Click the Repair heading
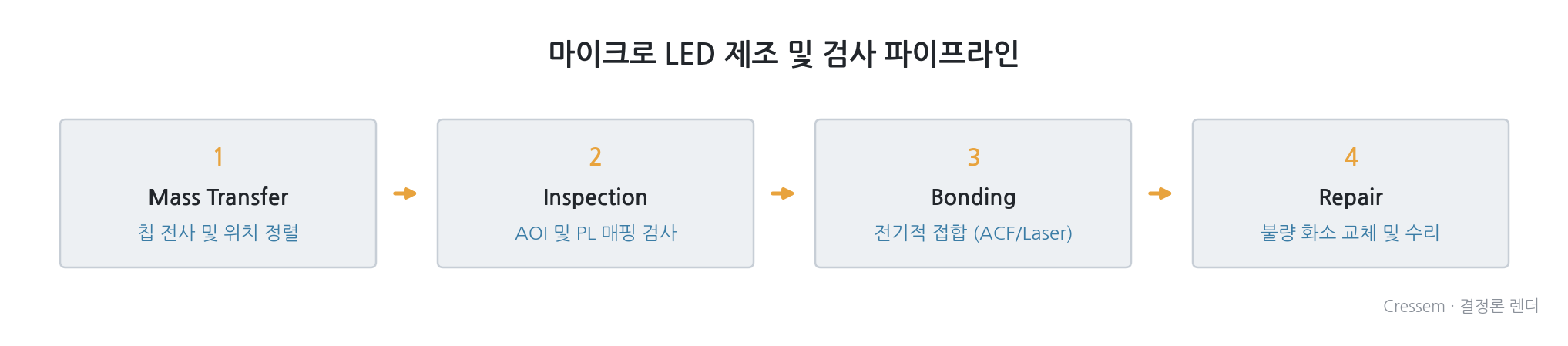The width and height of the screenshot is (1568, 346). (1351, 197)
